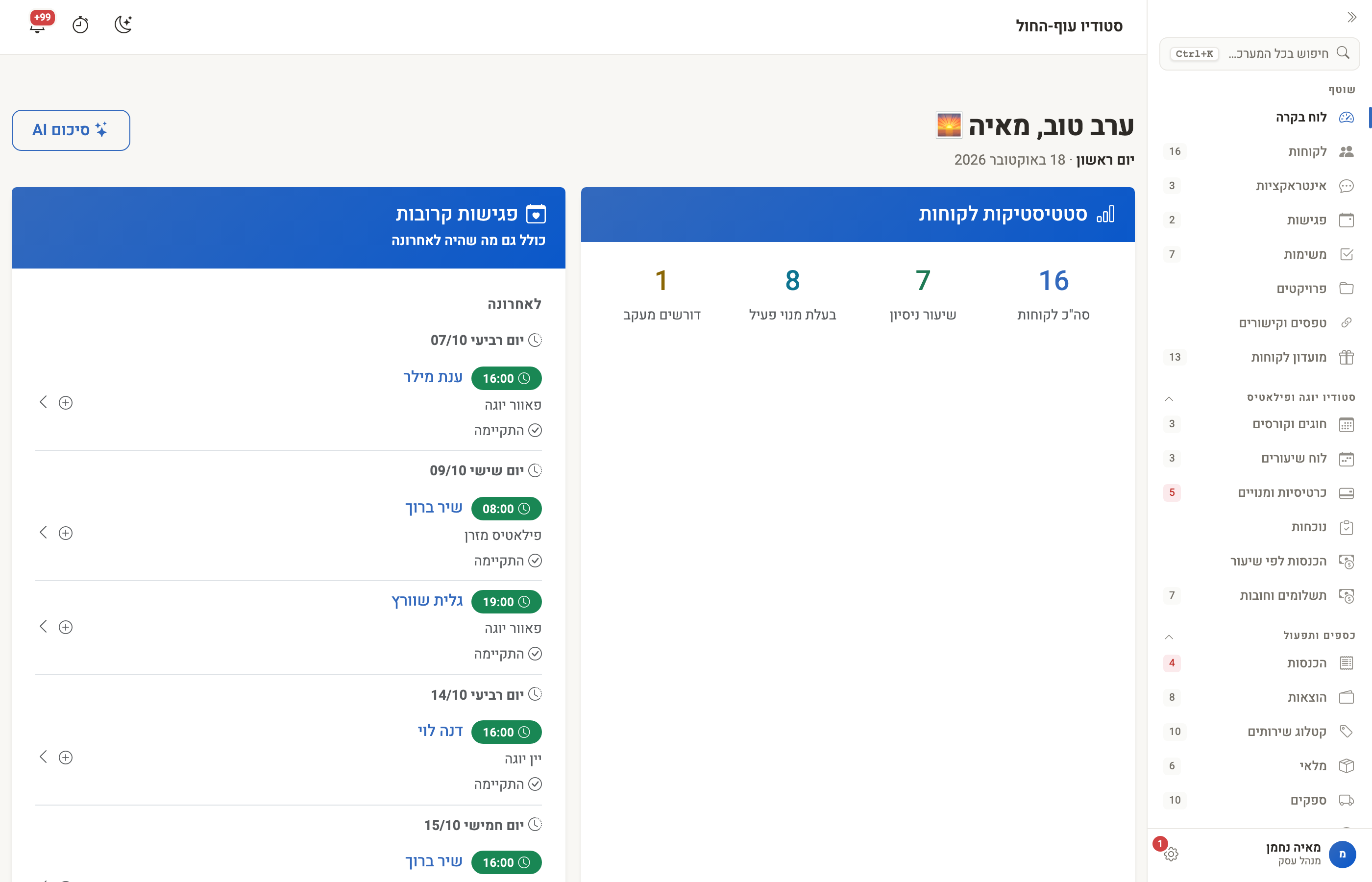Click the קטלוג שירותים tag icon

click(1346, 732)
